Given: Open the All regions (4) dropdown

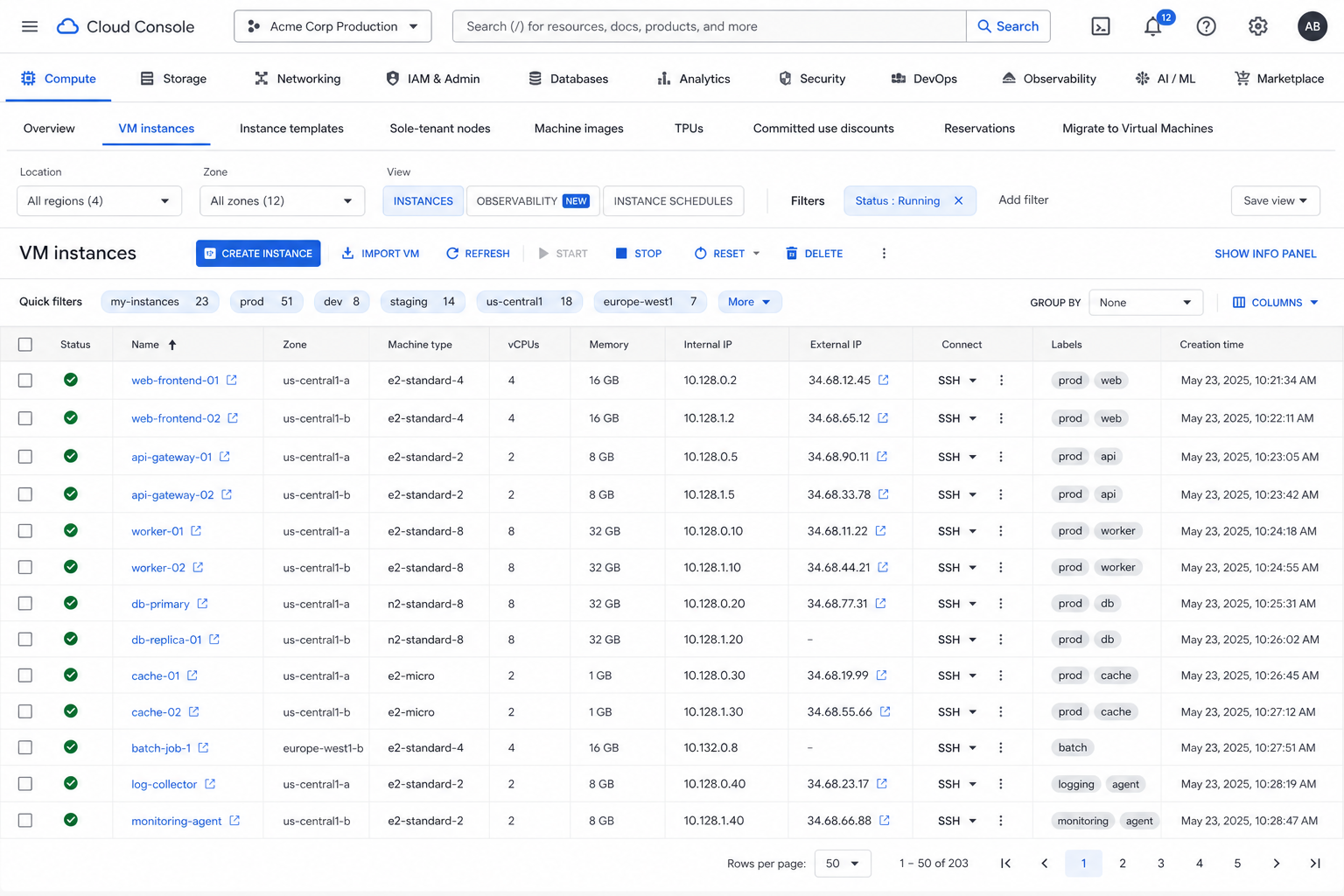Looking at the screenshot, I should tap(99, 200).
